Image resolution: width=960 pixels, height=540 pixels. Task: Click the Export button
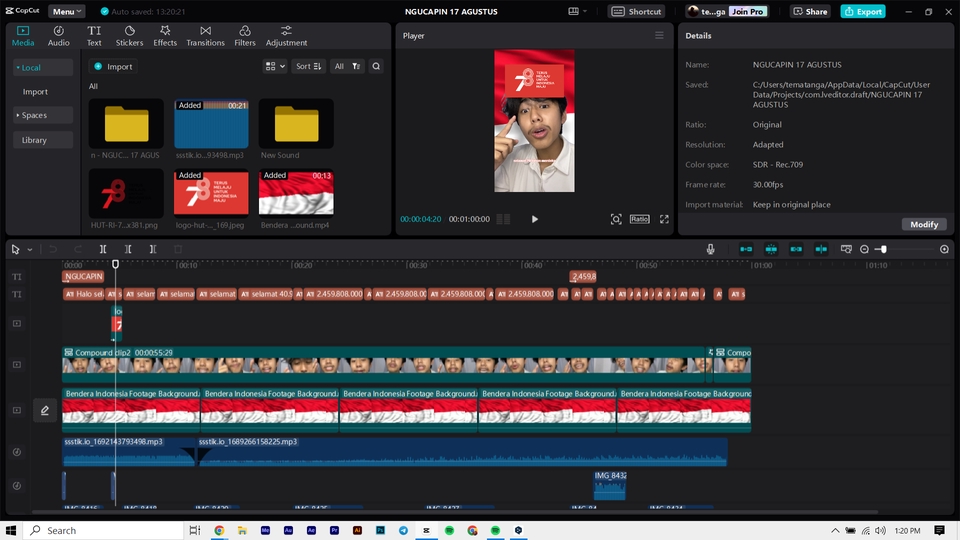pyautogui.click(x=863, y=11)
